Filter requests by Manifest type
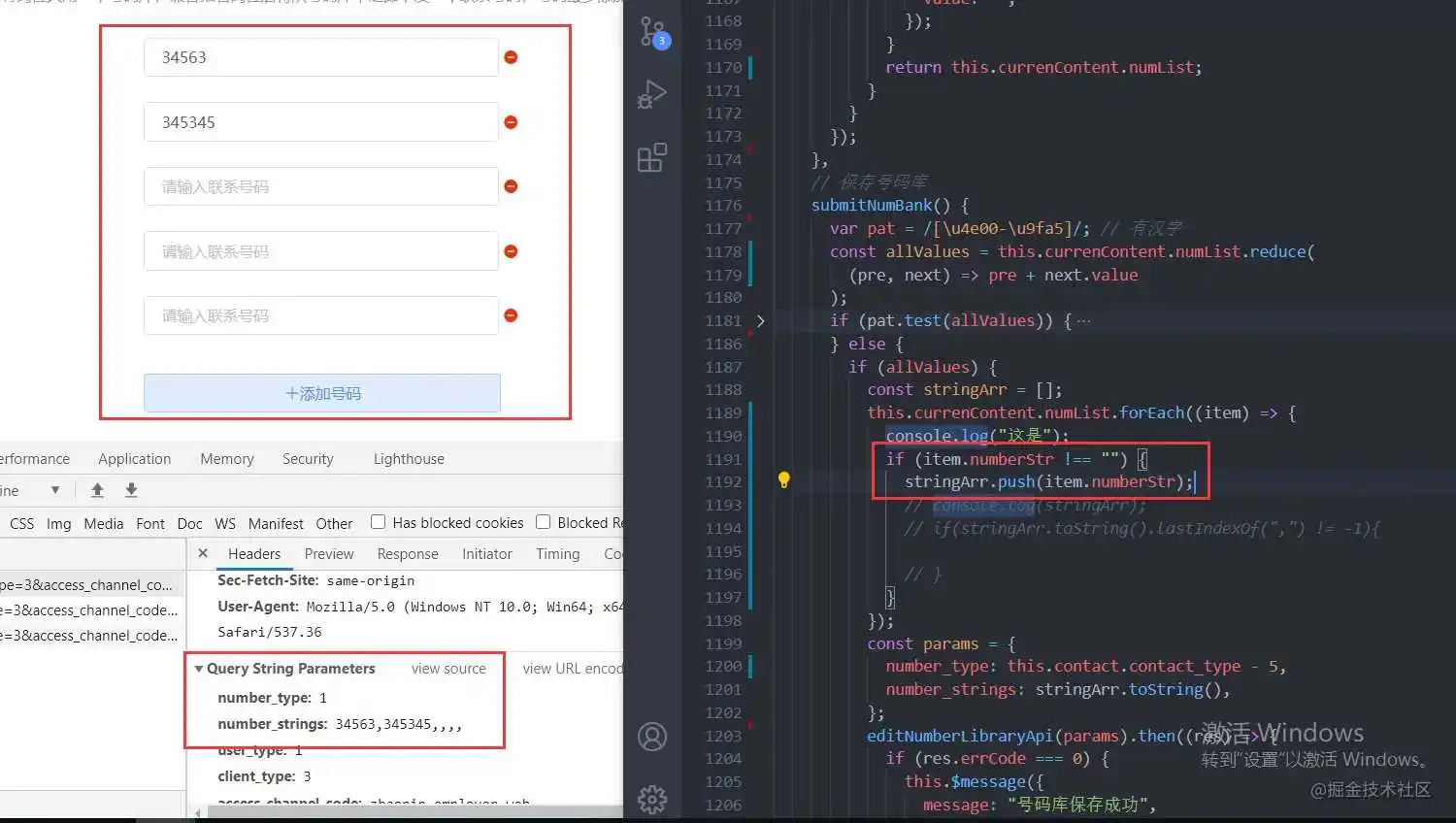 click(276, 523)
